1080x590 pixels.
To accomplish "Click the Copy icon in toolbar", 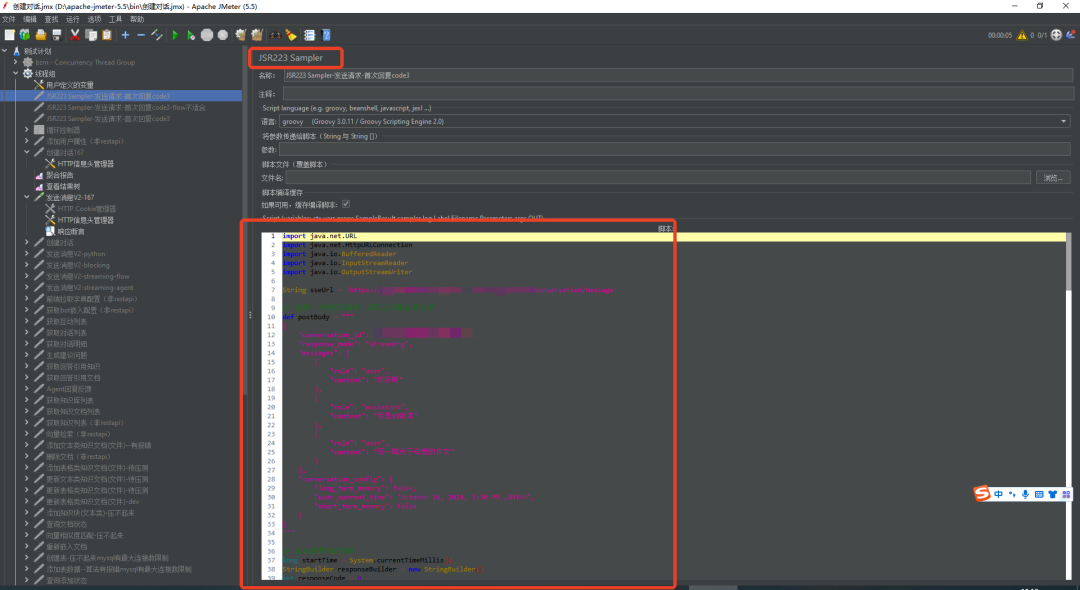I will [91, 35].
